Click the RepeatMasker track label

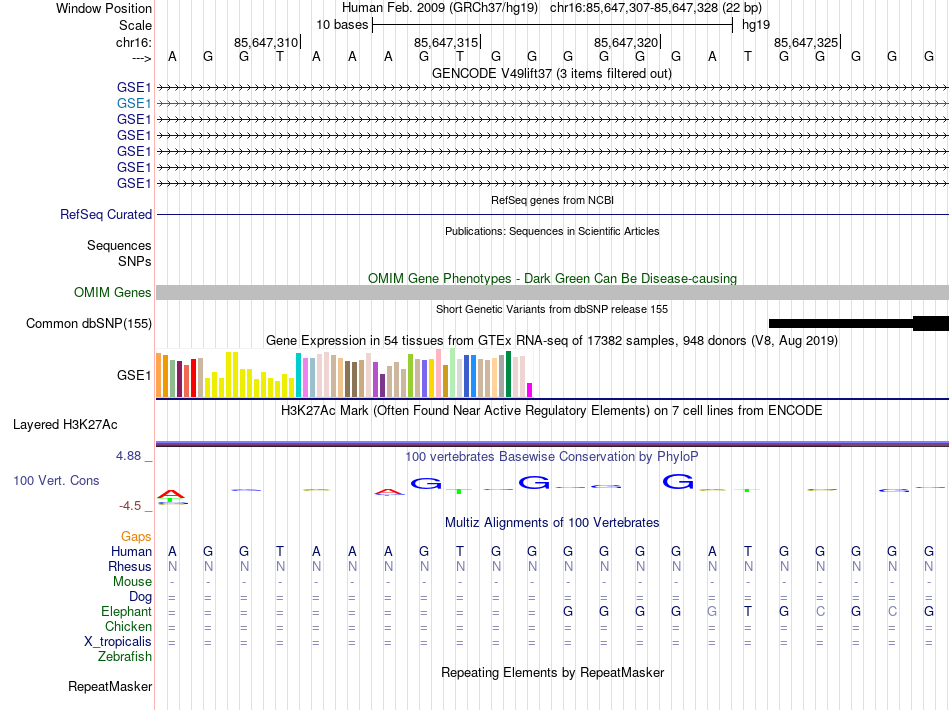click(110, 687)
